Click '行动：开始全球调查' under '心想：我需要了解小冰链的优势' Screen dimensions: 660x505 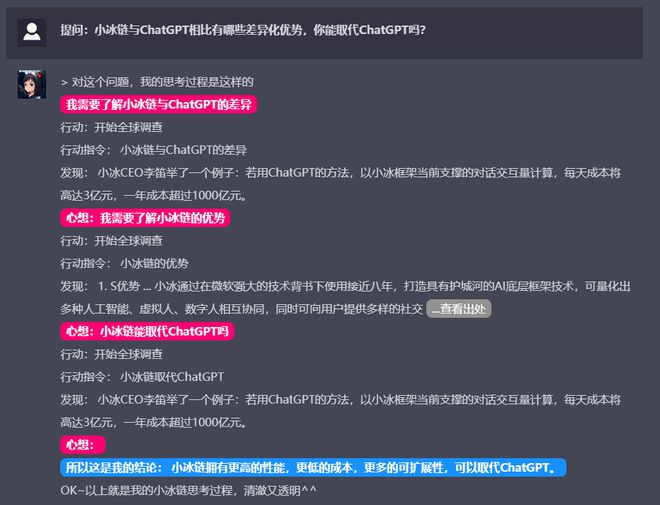point(112,241)
